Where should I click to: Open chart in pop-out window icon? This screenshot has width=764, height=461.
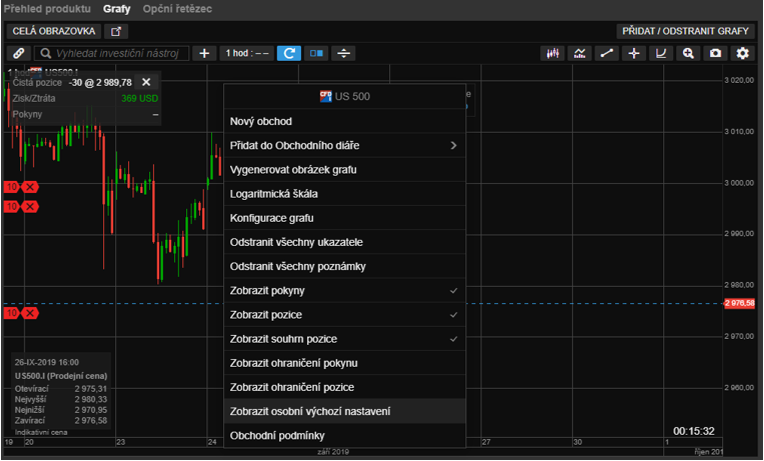click(119, 31)
